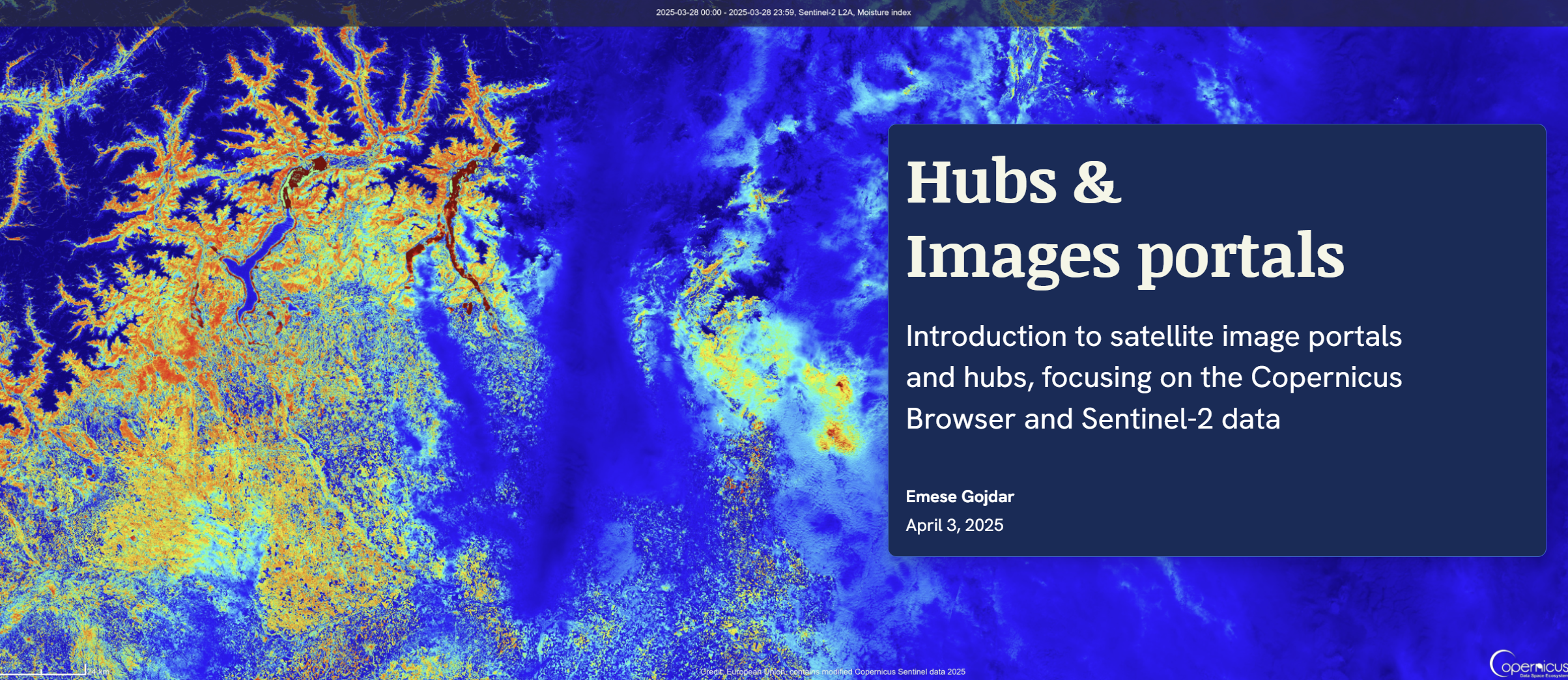Click the author name Emese Gojdar
This screenshot has width=1568, height=680.
960,496
